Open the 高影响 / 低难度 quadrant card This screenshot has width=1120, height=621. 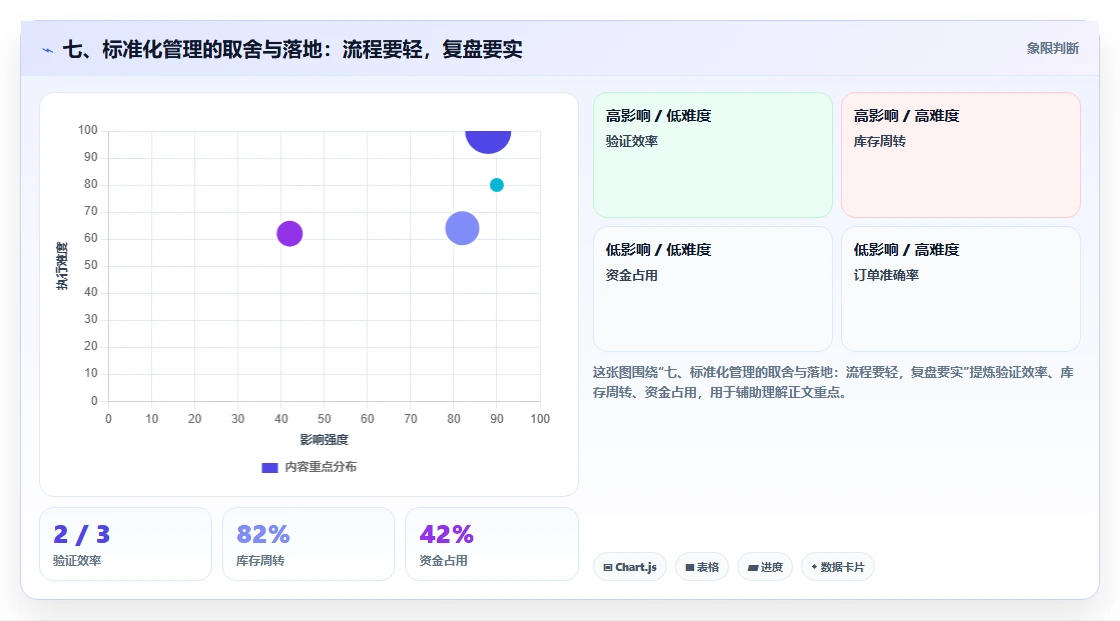point(713,155)
